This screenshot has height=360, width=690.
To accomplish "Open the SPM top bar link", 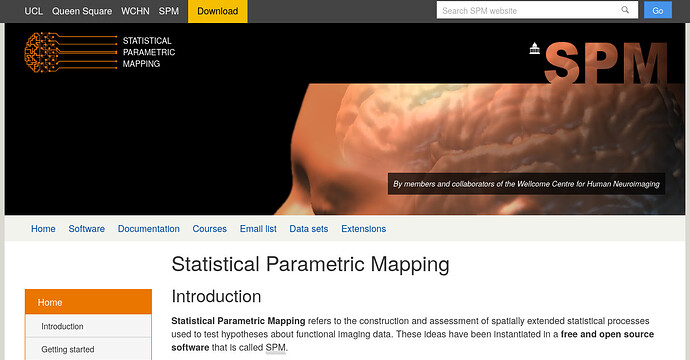I will point(169,11).
